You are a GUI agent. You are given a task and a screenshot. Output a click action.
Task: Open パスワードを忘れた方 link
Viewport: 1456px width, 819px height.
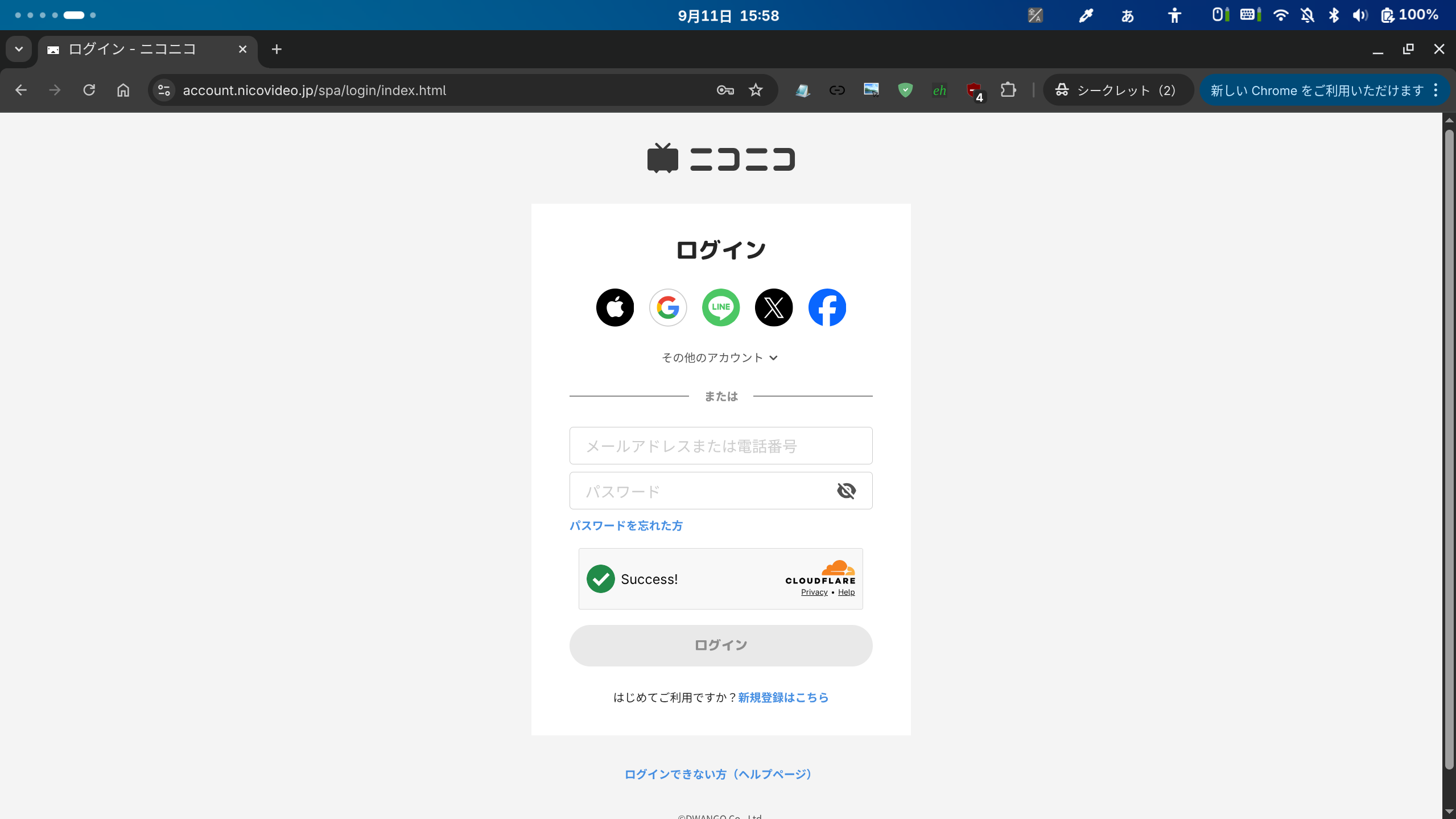(626, 525)
